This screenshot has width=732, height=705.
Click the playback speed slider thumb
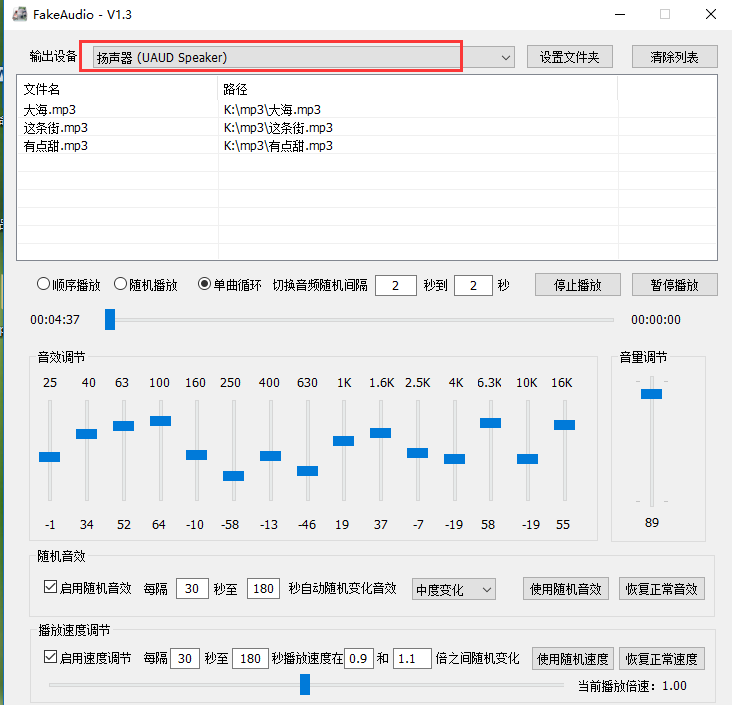click(x=305, y=684)
